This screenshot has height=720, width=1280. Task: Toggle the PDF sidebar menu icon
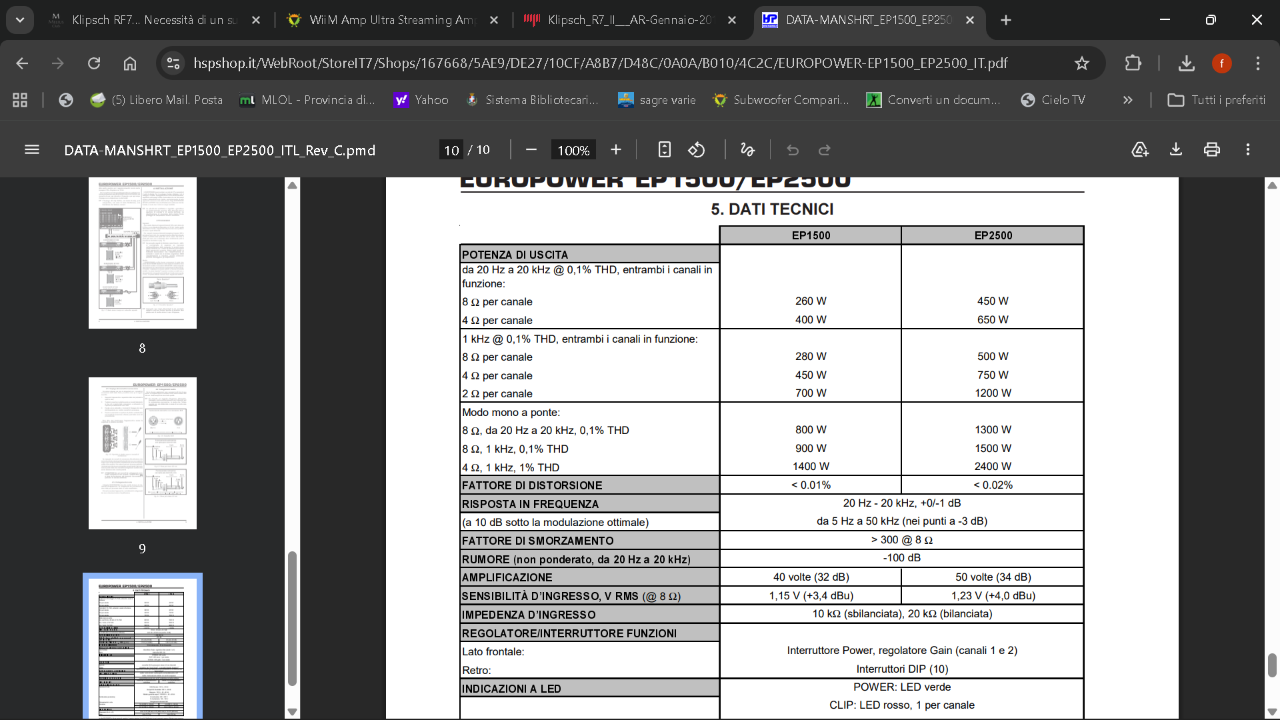pyautogui.click(x=32, y=150)
